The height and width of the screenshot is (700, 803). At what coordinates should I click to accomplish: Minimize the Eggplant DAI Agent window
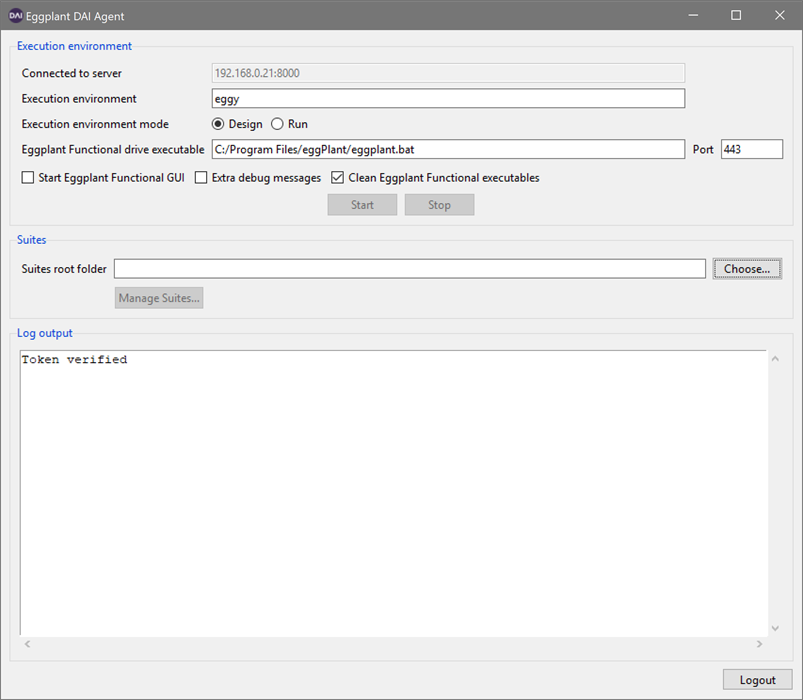tap(693, 15)
